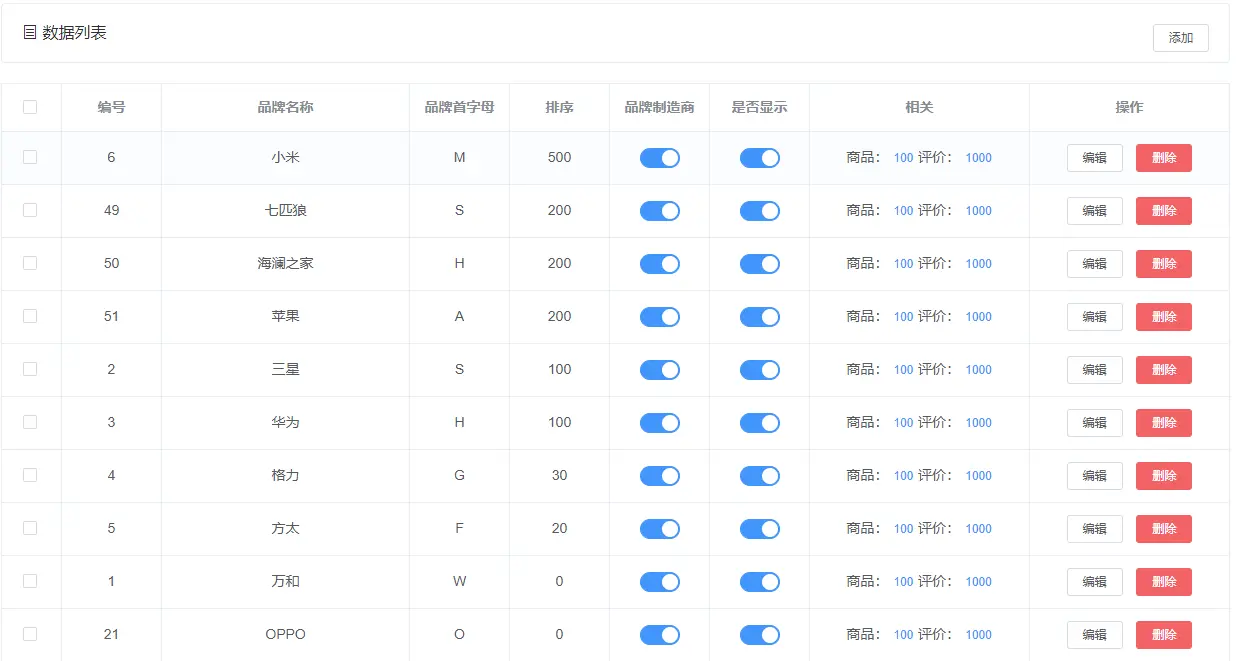Select the 三星 row checkbox

pos(30,369)
